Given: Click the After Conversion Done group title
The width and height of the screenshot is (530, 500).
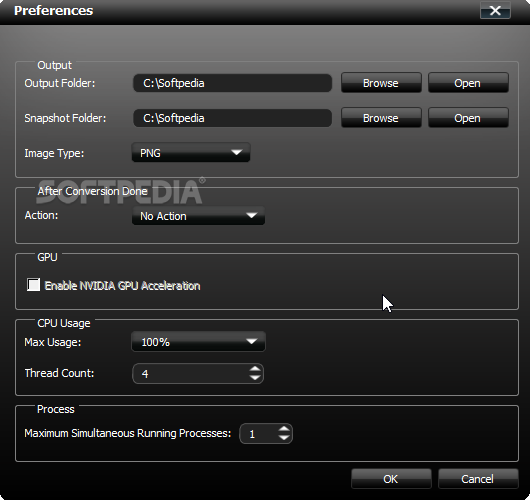Looking at the screenshot, I should coord(92,191).
